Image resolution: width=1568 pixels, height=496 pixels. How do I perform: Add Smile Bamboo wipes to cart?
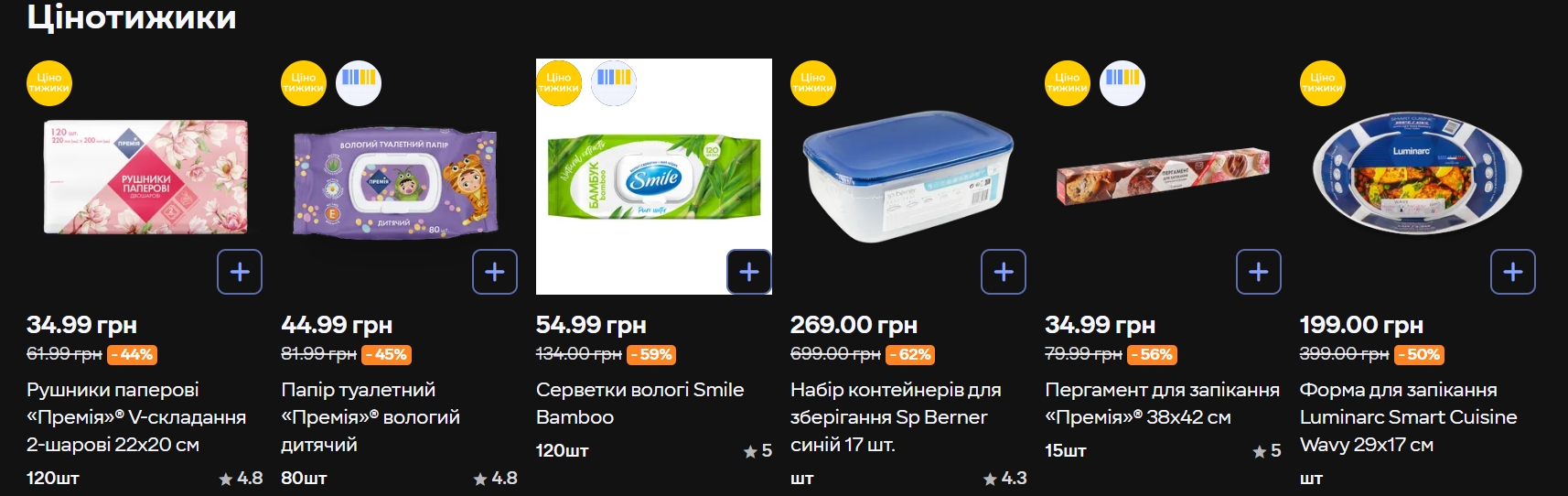tap(749, 272)
